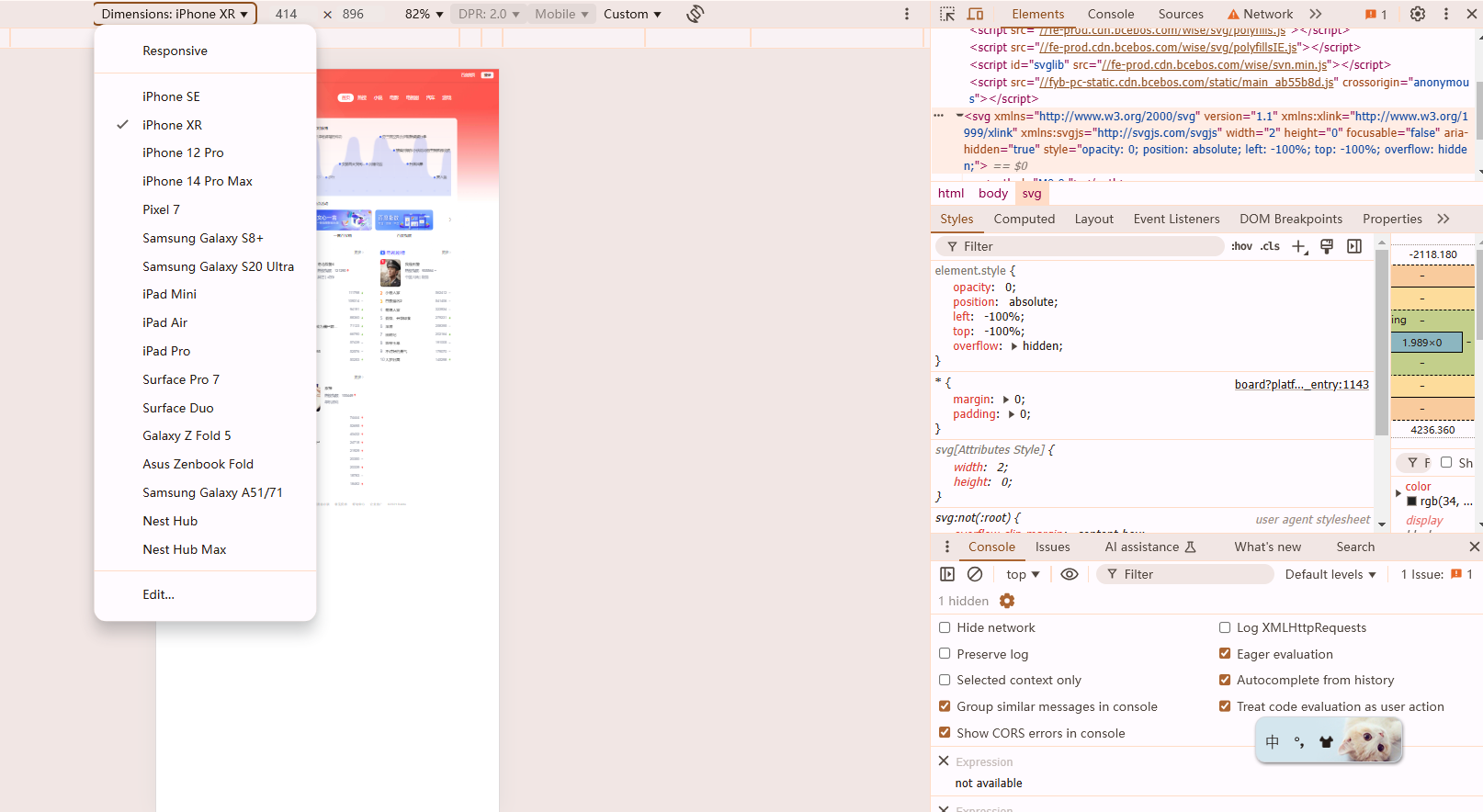Enable Selected context only checkbox
The image size is (1483, 812).
tap(945, 680)
